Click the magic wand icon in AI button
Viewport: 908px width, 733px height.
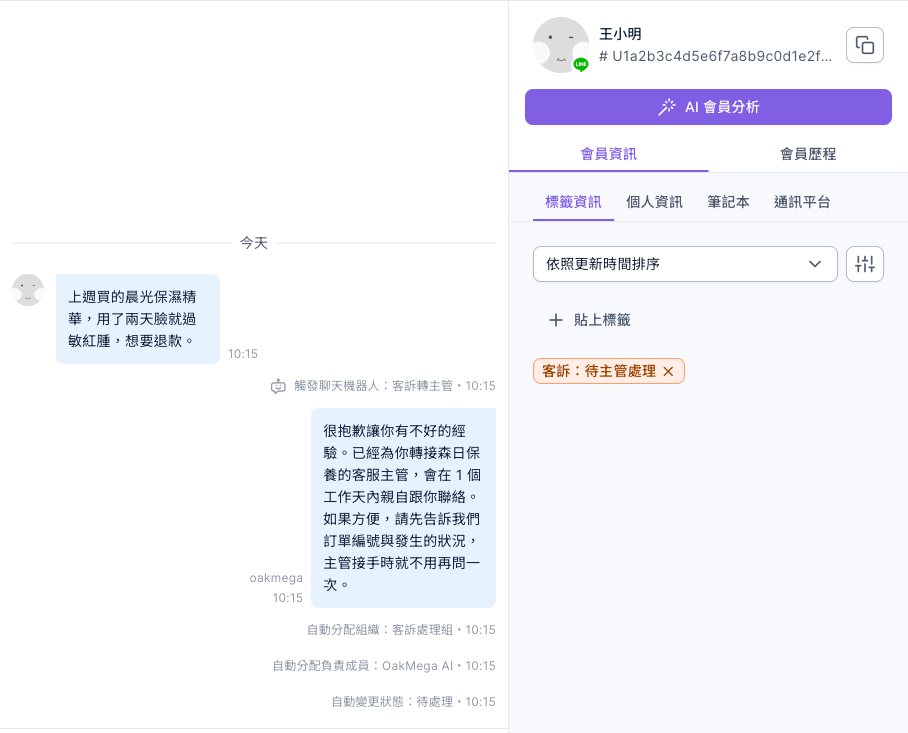pos(667,107)
